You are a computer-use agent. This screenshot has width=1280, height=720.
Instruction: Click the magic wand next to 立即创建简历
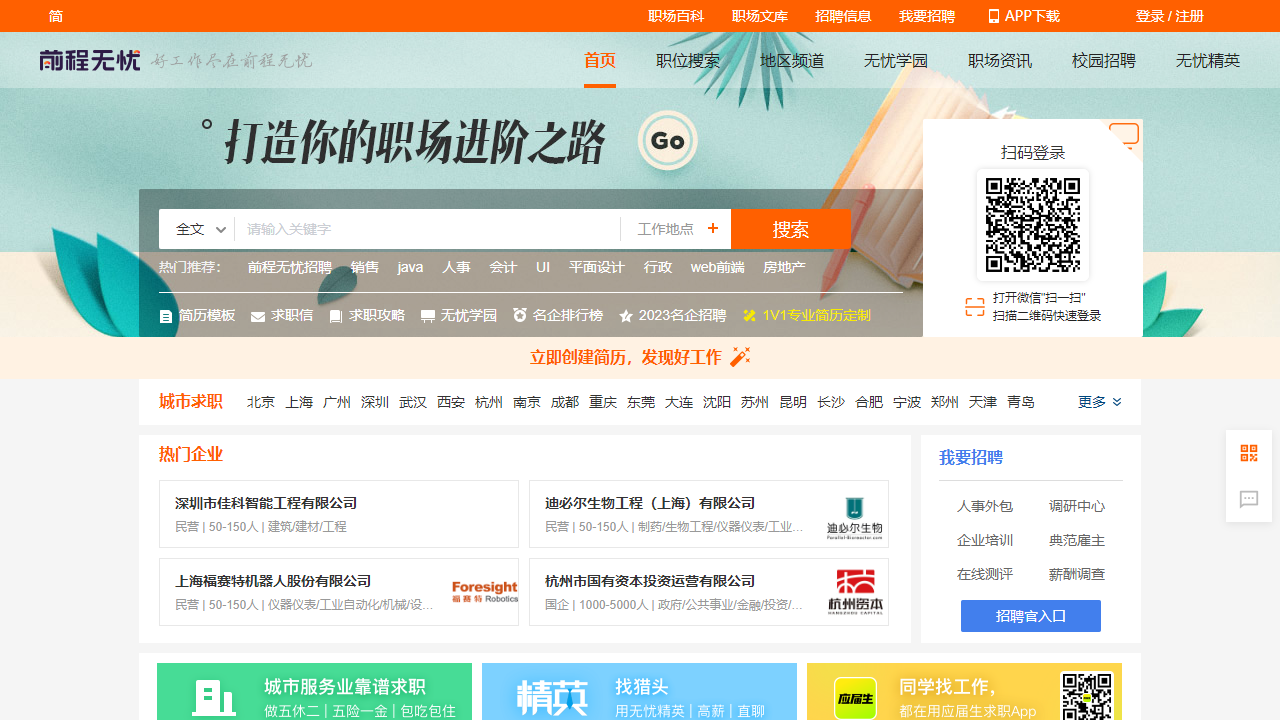pos(739,356)
